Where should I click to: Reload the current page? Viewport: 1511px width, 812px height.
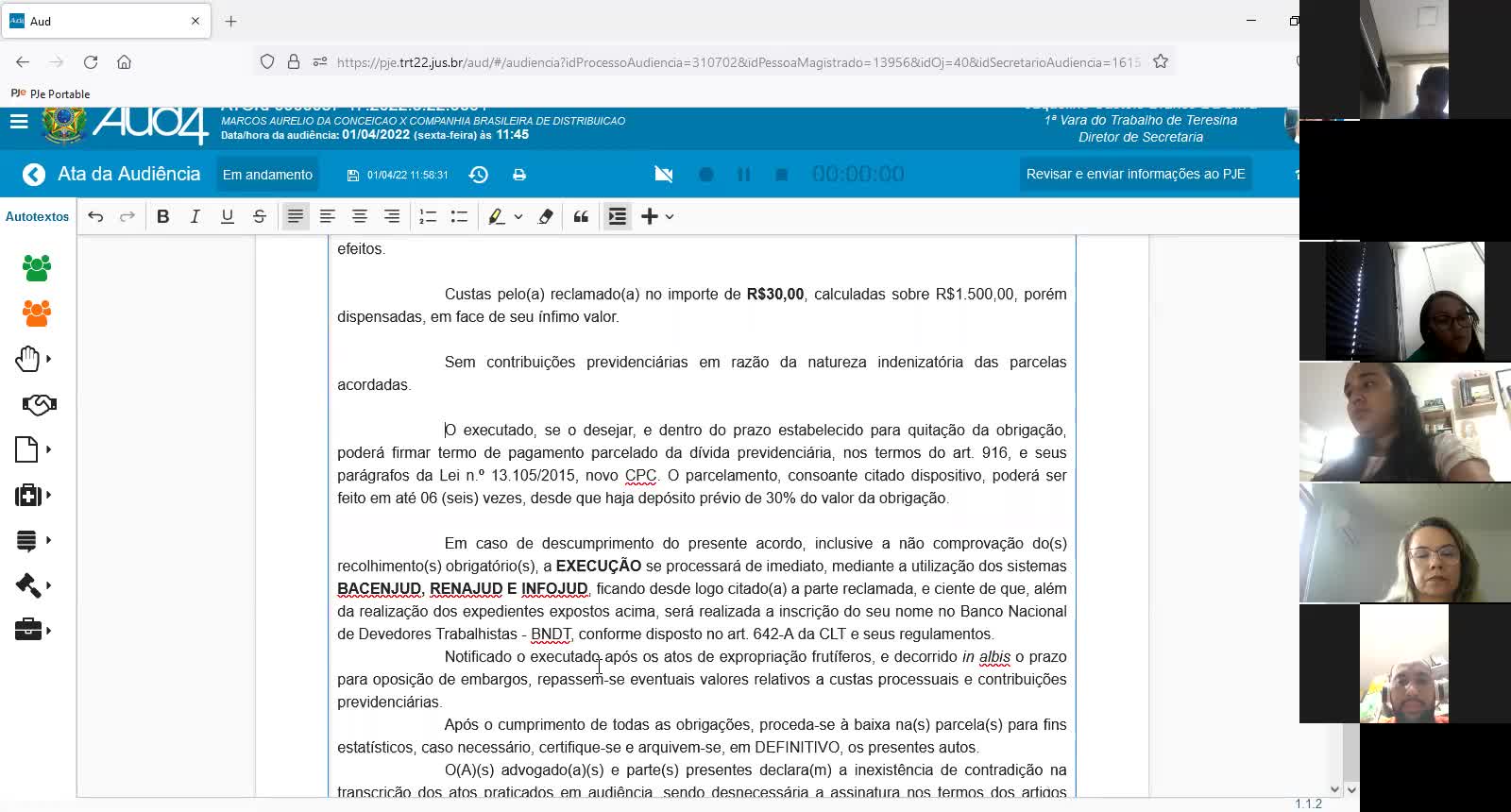(x=91, y=61)
